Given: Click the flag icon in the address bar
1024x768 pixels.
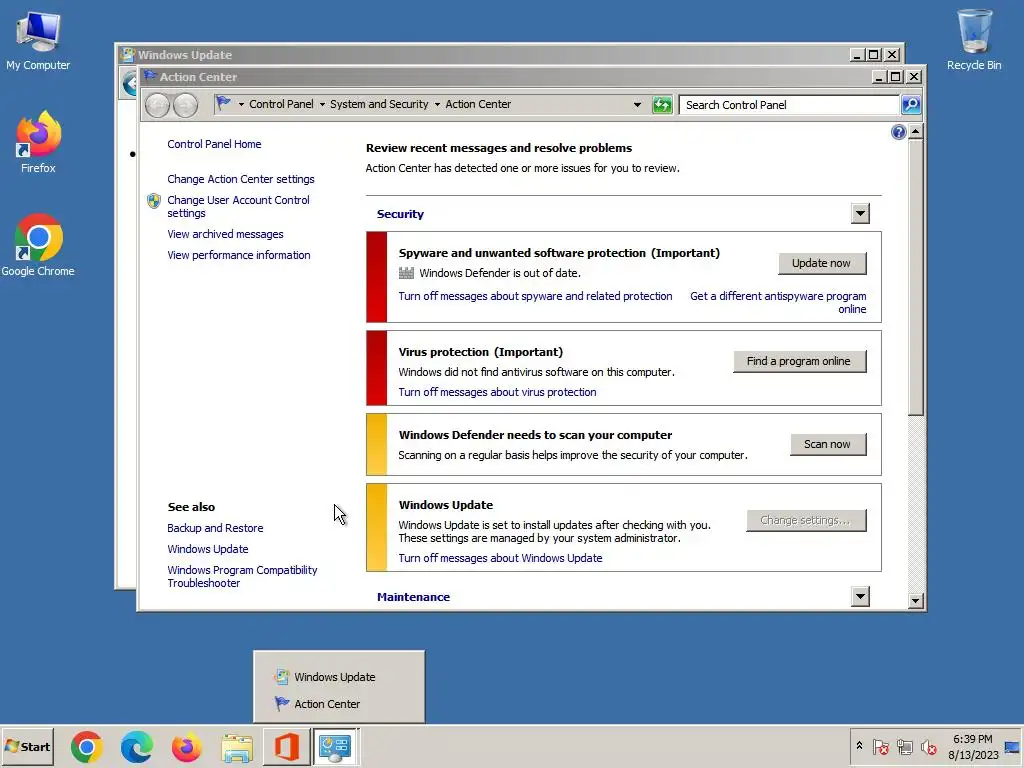Looking at the screenshot, I should click(x=224, y=103).
